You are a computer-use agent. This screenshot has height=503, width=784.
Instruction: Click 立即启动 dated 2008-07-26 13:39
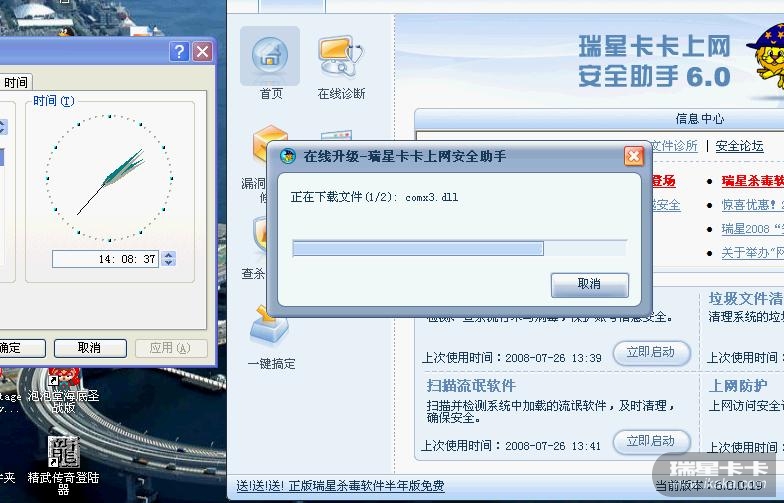[651, 352]
